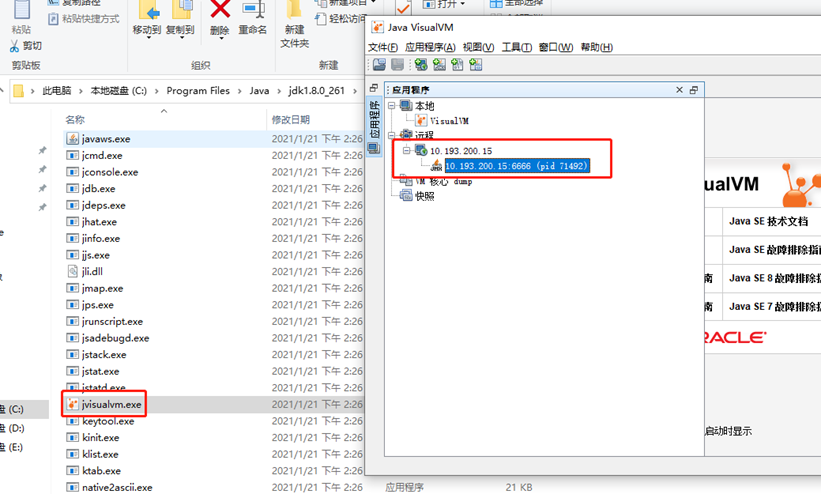Click the folder icon at address bar start
This screenshot has height=494, width=821.
click(18, 91)
